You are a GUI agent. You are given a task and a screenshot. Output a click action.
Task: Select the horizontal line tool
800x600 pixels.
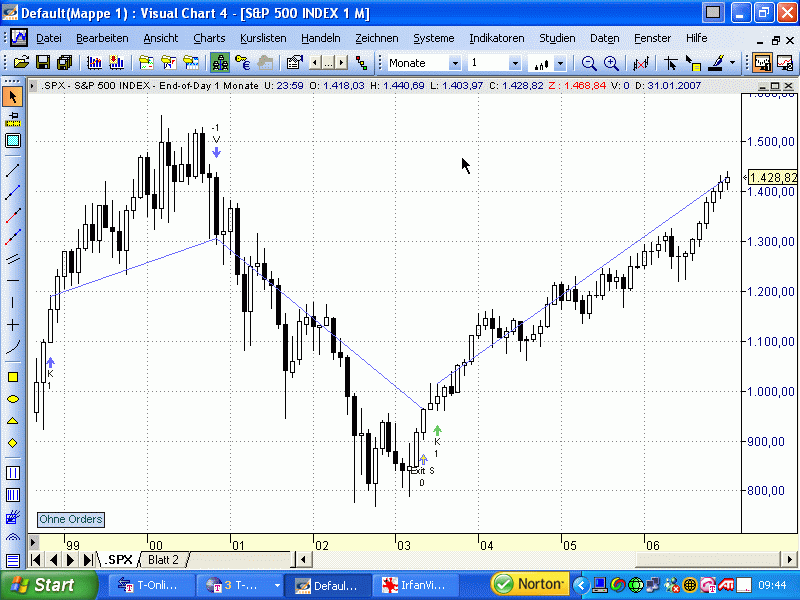[x=13, y=280]
